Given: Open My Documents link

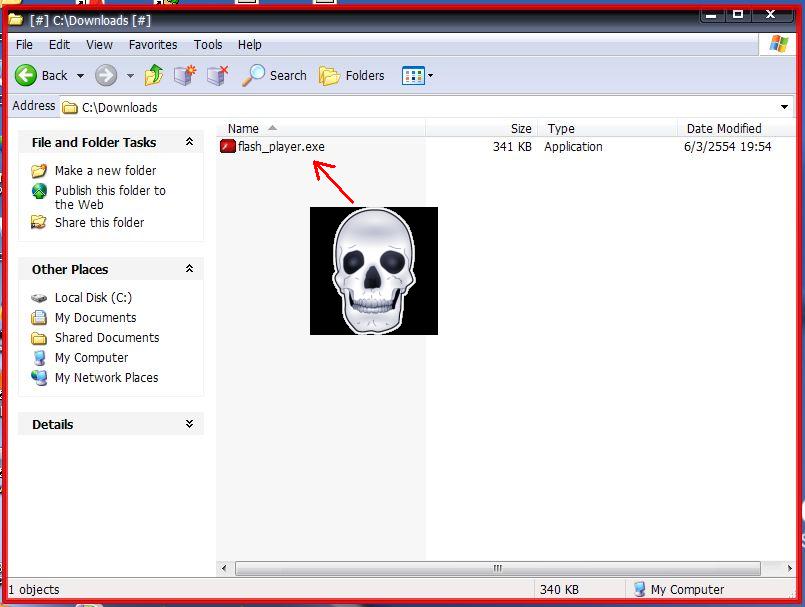Looking at the screenshot, I should (x=95, y=317).
